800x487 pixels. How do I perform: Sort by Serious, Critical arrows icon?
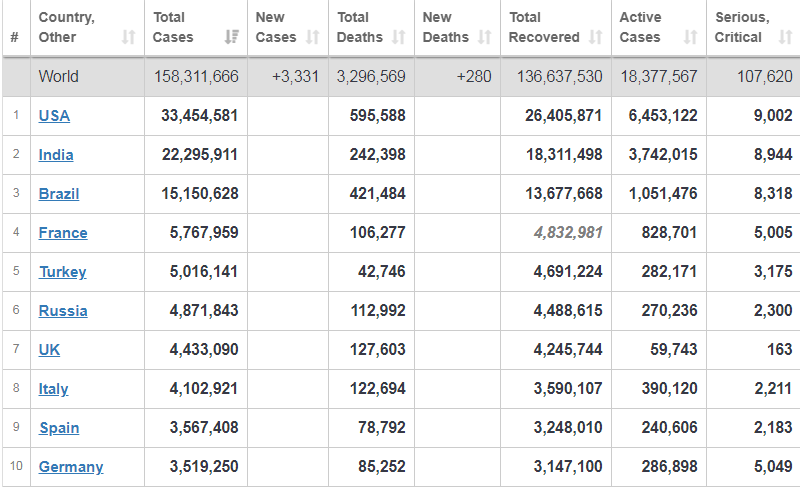click(x=785, y=37)
